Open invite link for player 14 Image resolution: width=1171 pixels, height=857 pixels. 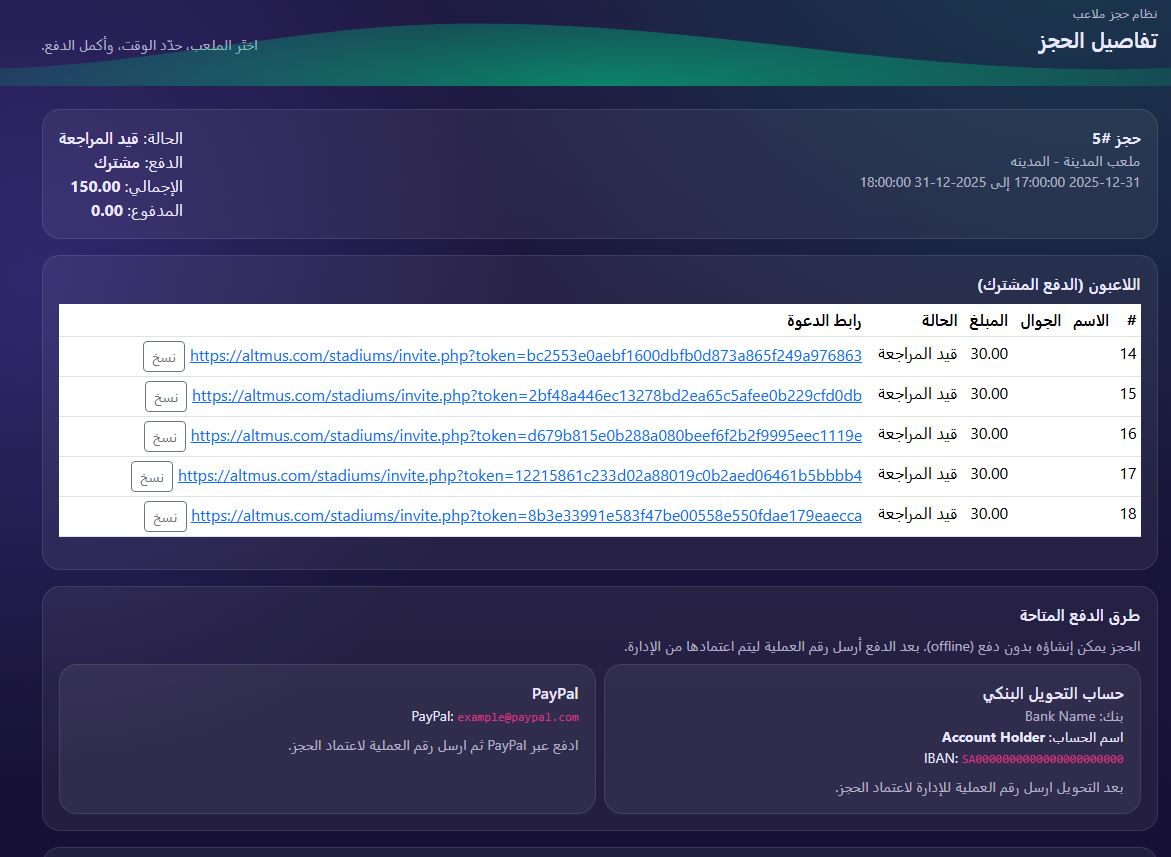coord(528,355)
